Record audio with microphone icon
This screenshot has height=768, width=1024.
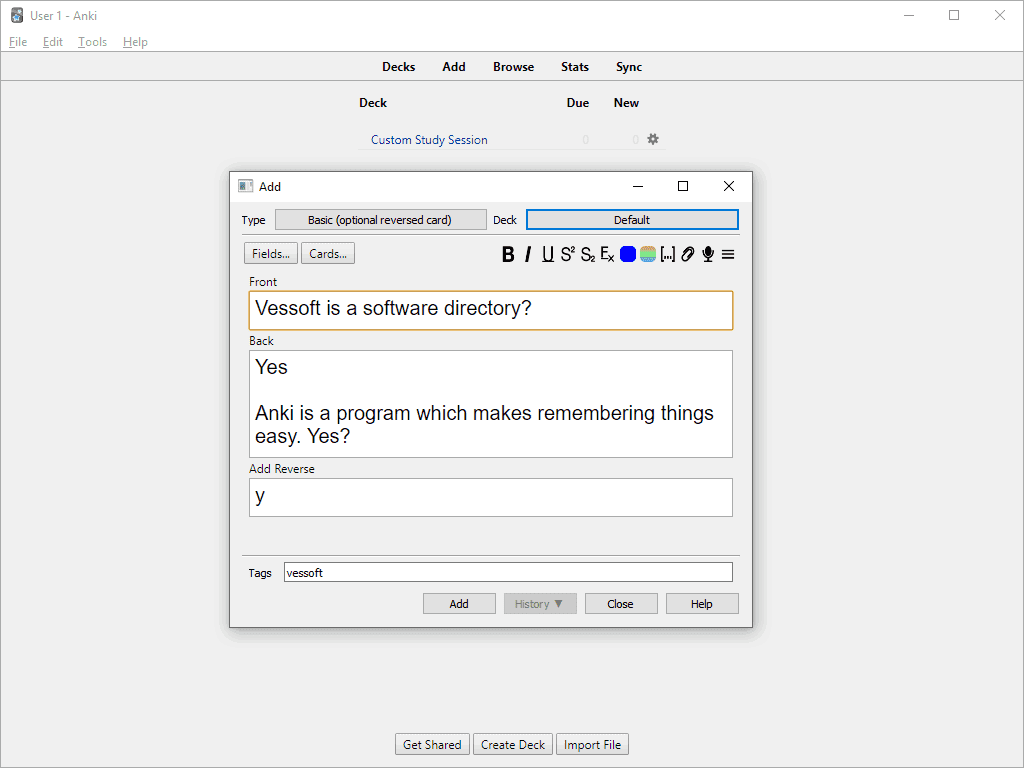pyautogui.click(x=708, y=254)
